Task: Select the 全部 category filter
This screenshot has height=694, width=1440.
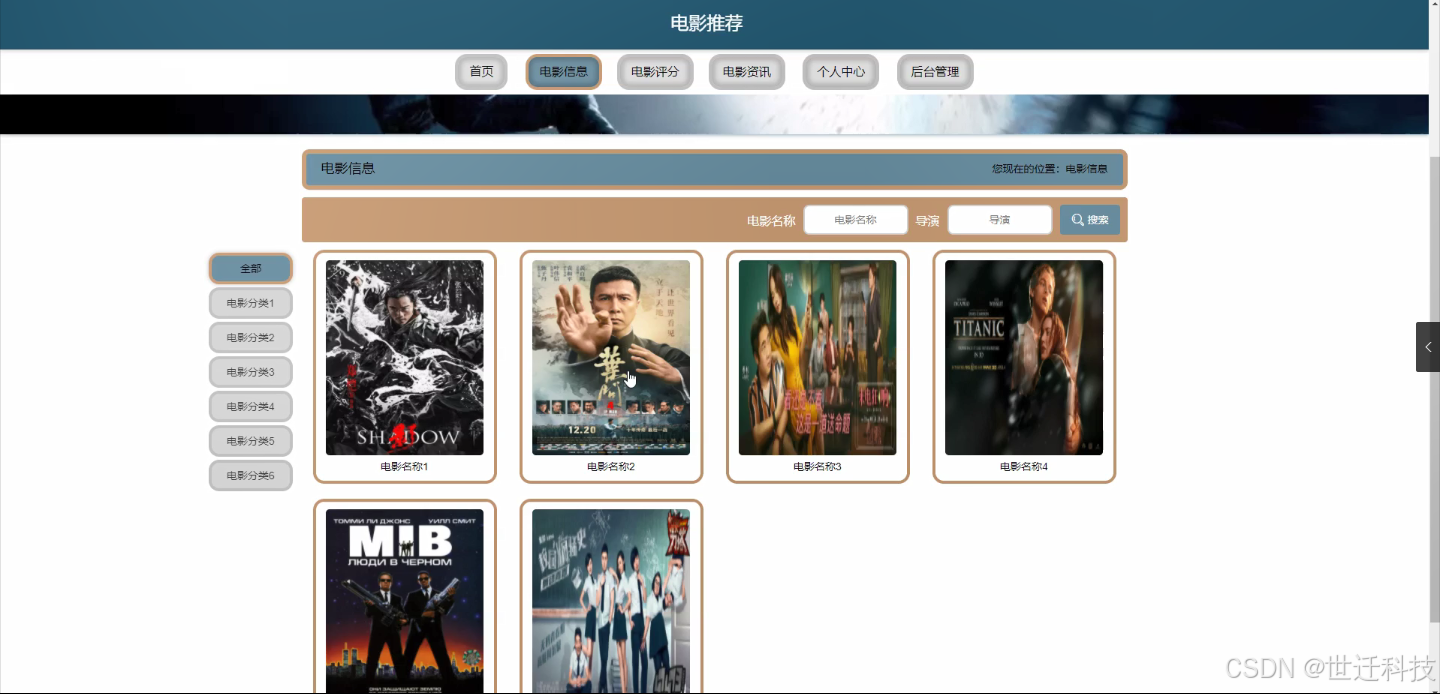Action: 251,268
